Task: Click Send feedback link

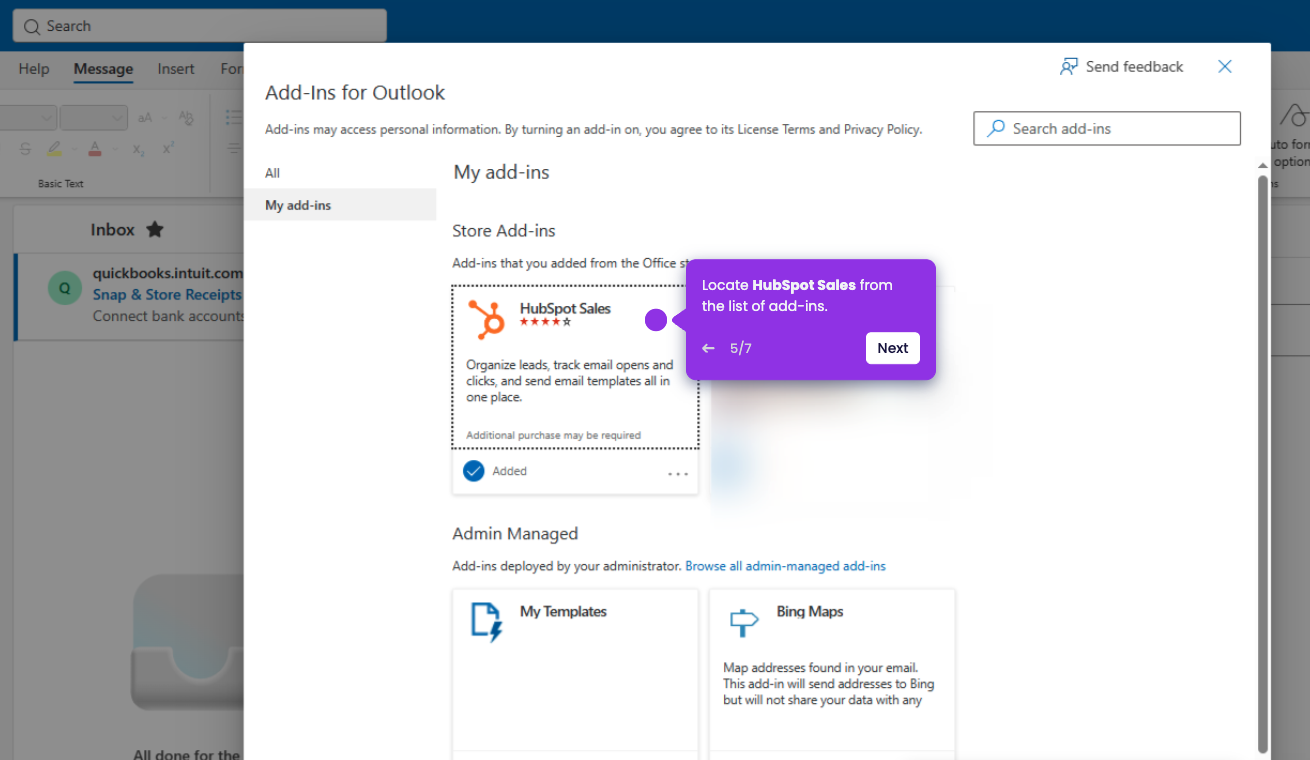Action: 1134,67
